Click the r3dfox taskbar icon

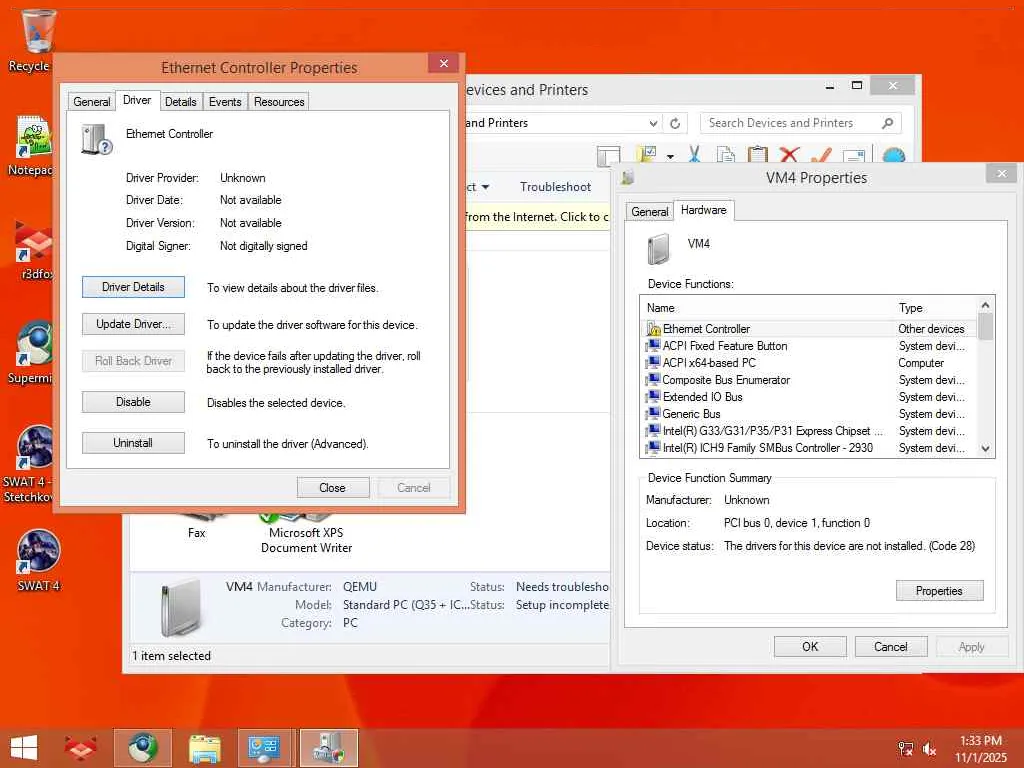(81, 748)
